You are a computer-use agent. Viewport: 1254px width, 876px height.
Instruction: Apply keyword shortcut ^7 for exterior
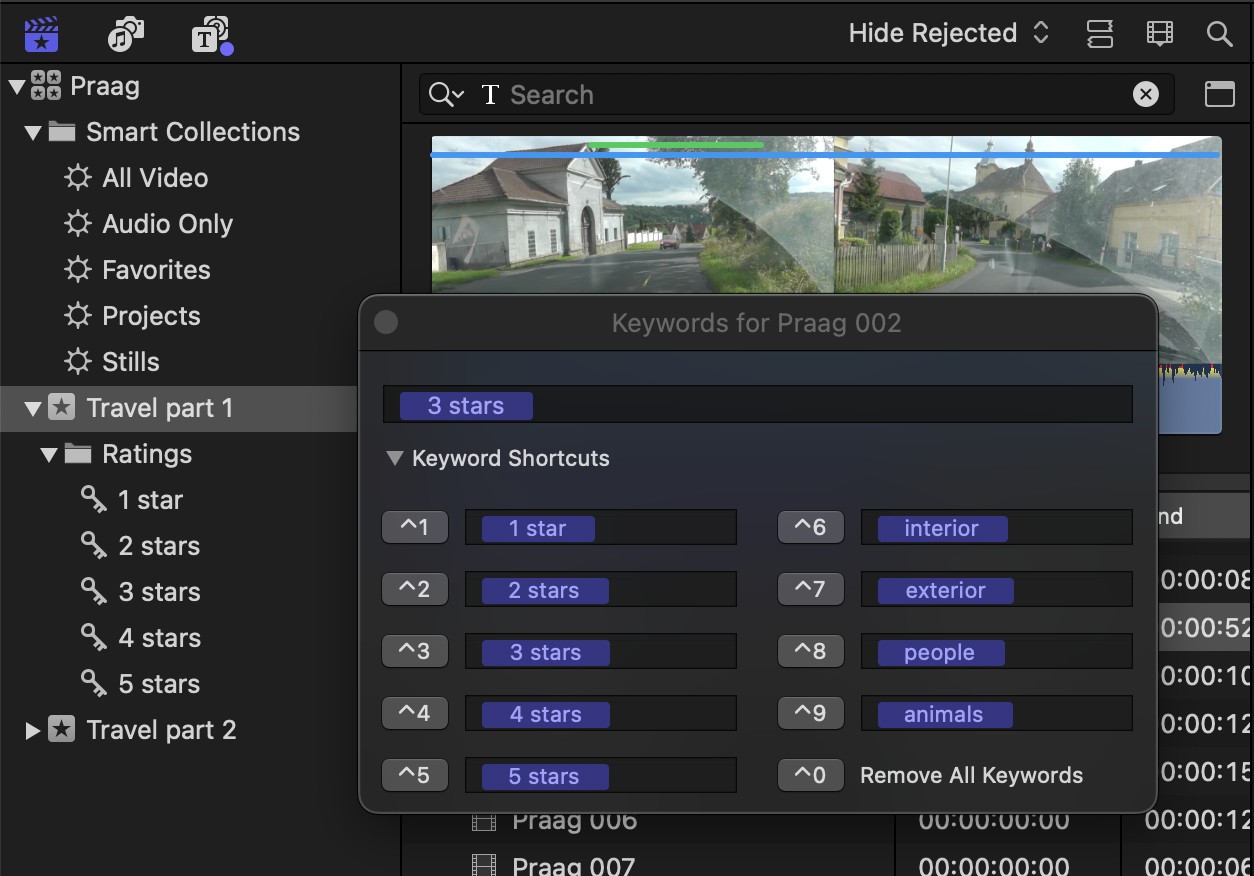pyautogui.click(x=811, y=589)
